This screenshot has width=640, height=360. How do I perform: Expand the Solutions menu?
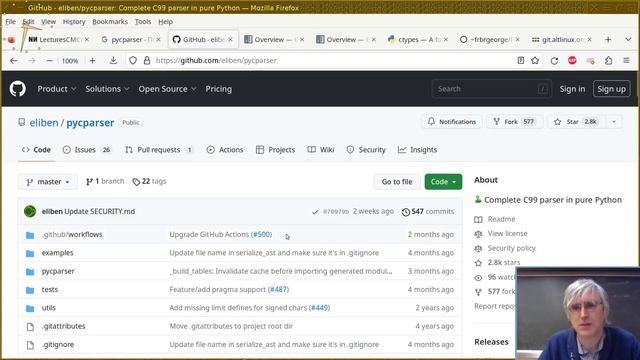click(x=107, y=89)
